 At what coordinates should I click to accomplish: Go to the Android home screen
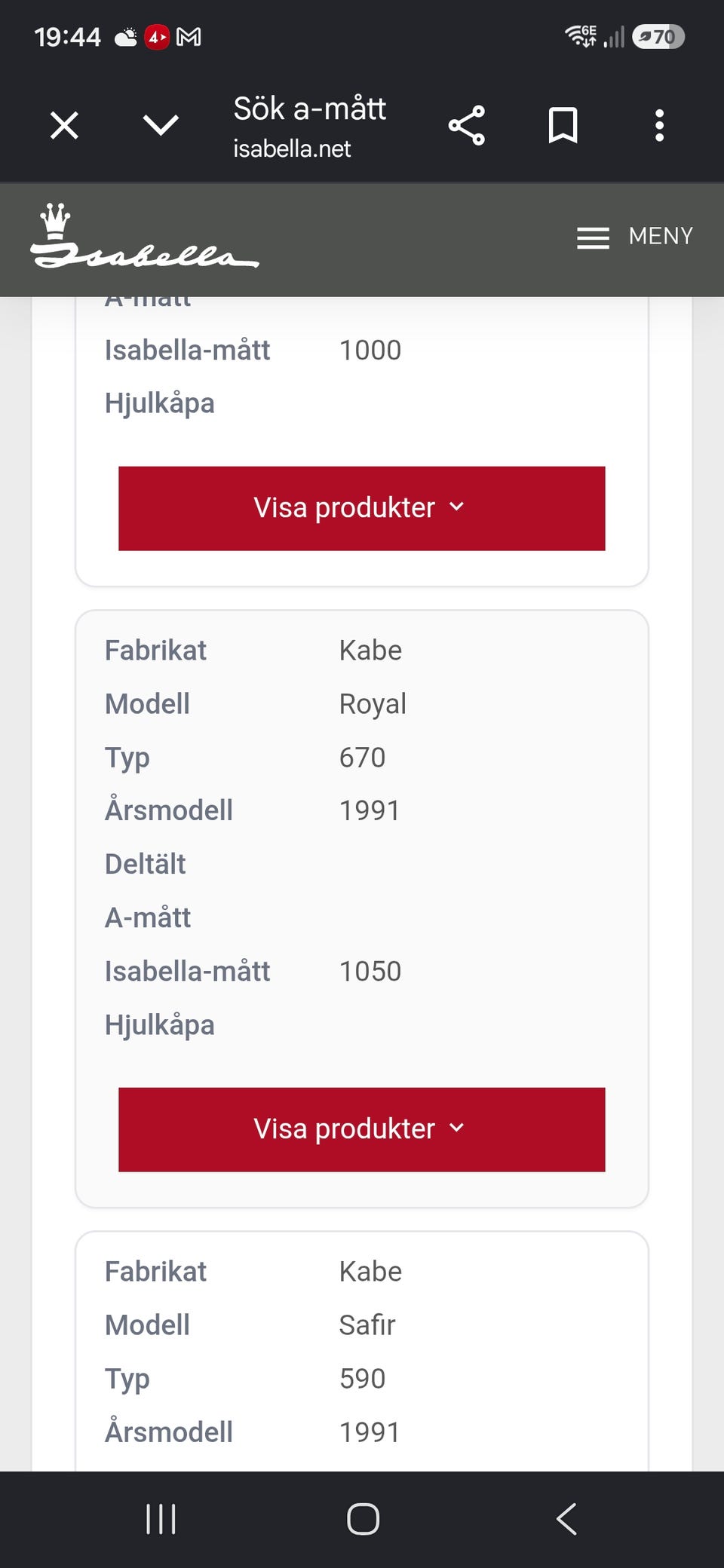[x=363, y=1519]
